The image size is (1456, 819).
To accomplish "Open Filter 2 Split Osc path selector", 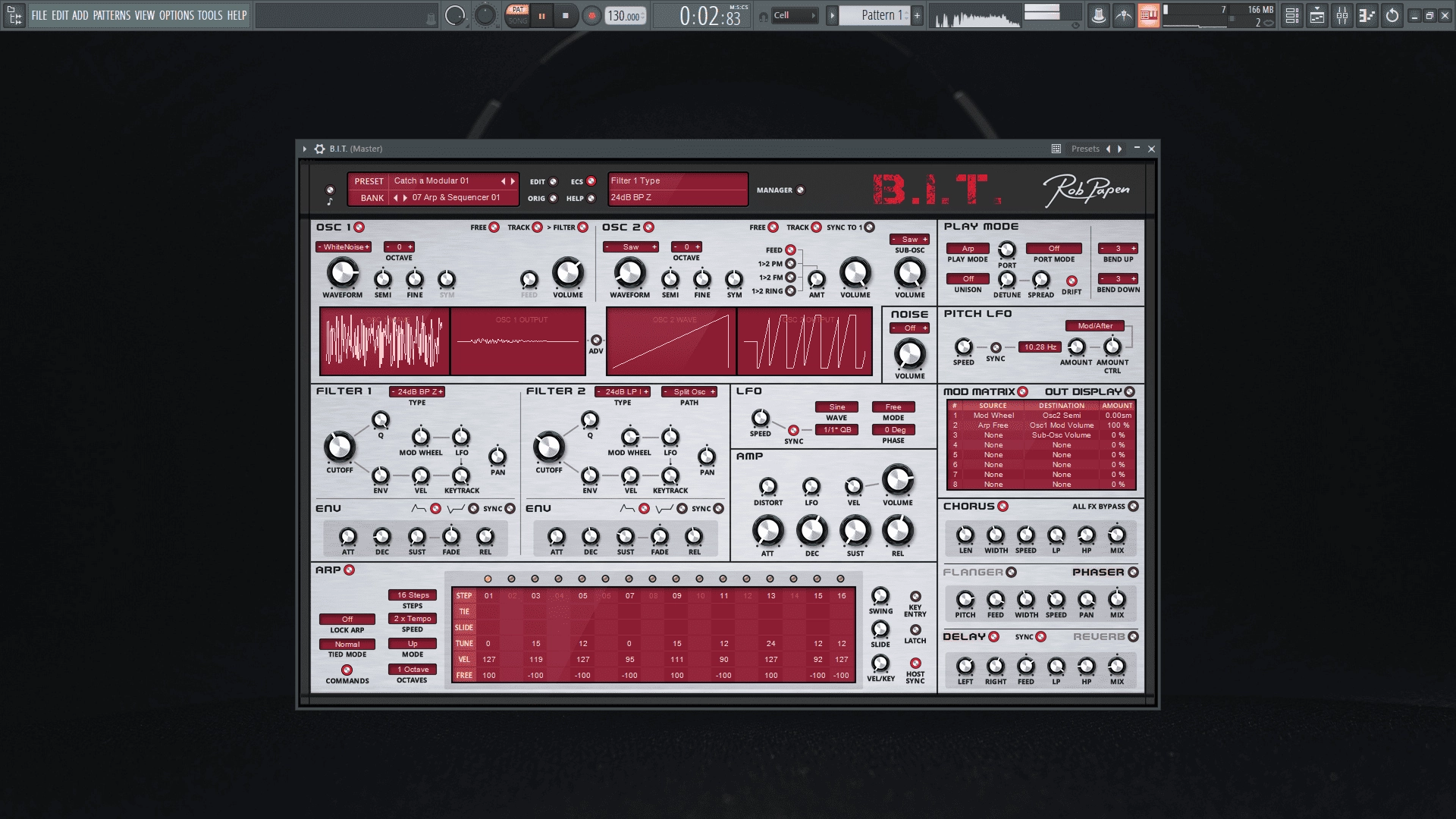I will pyautogui.click(x=689, y=392).
